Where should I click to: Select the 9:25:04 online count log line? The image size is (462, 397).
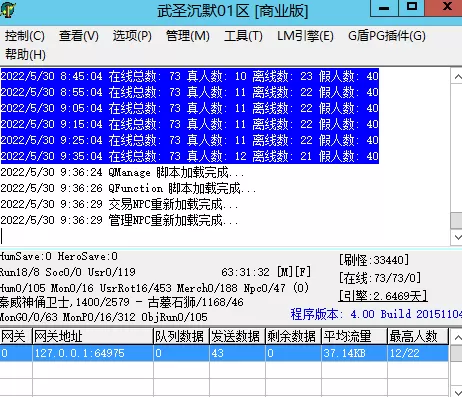189,140
